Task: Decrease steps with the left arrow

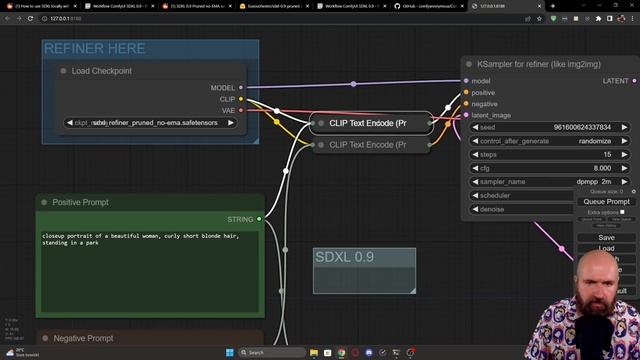Action: [476, 155]
